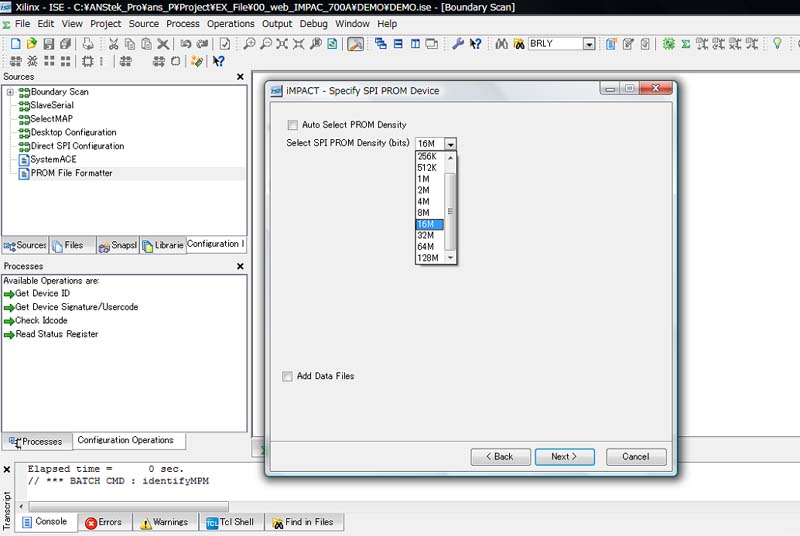Viewport: 800px width, 536px height.
Task: Switch to the Libraries tab
Action: click(163, 245)
